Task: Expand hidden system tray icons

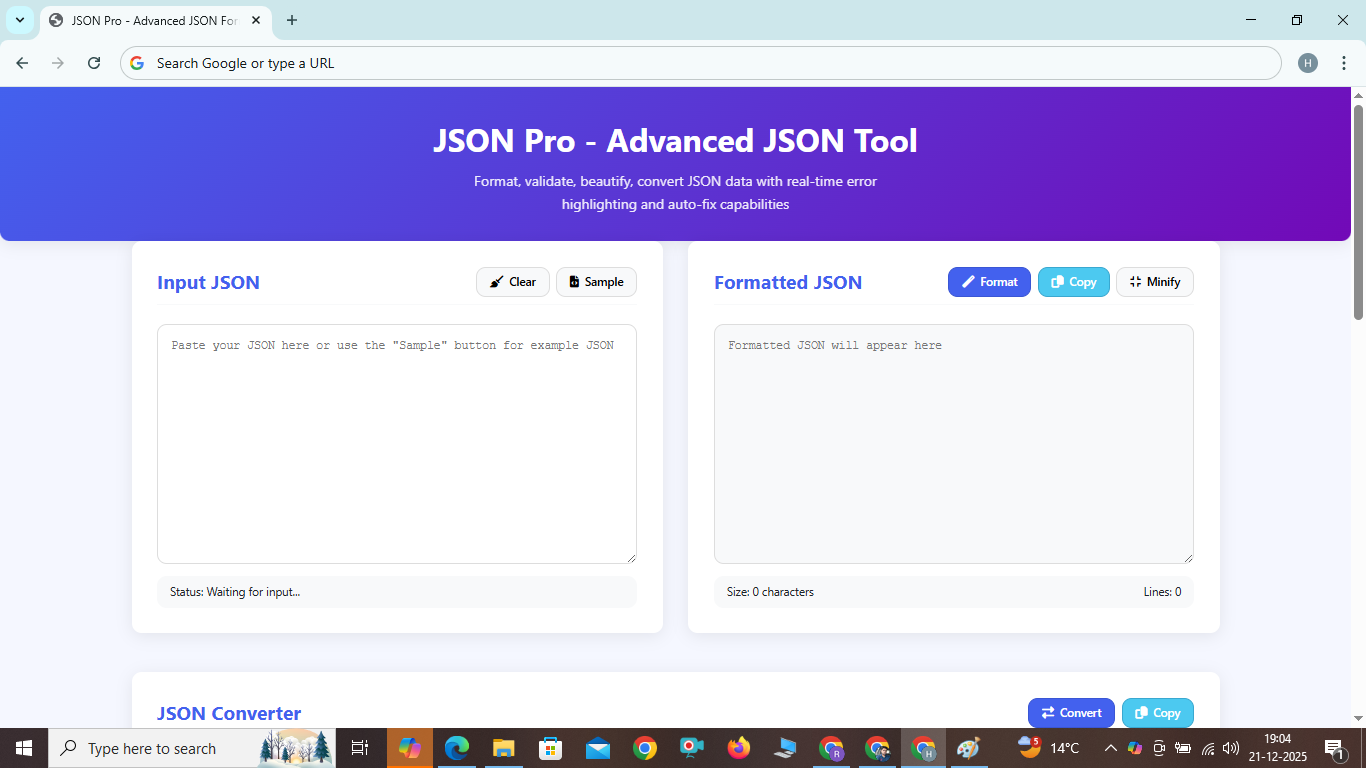Action: pos(1110,748)
